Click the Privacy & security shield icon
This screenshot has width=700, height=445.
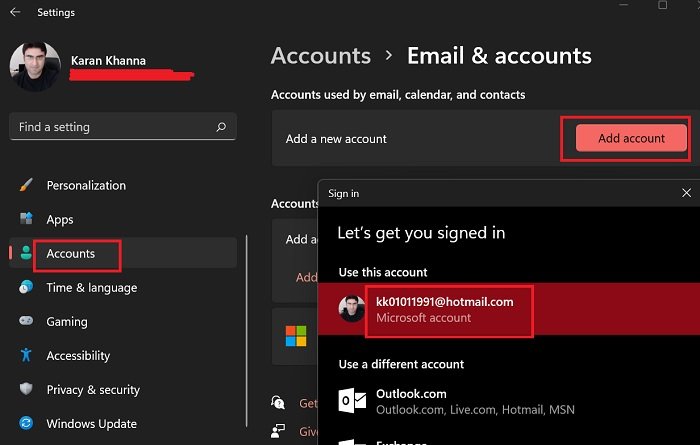(26, 390)
